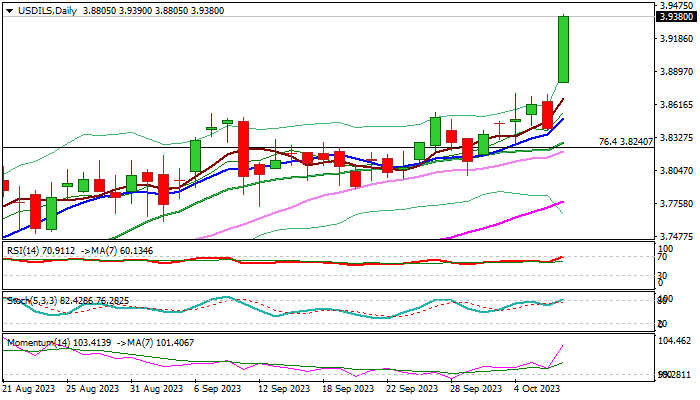Click the USDILS,Daily chart title

(x=47, y=11)
